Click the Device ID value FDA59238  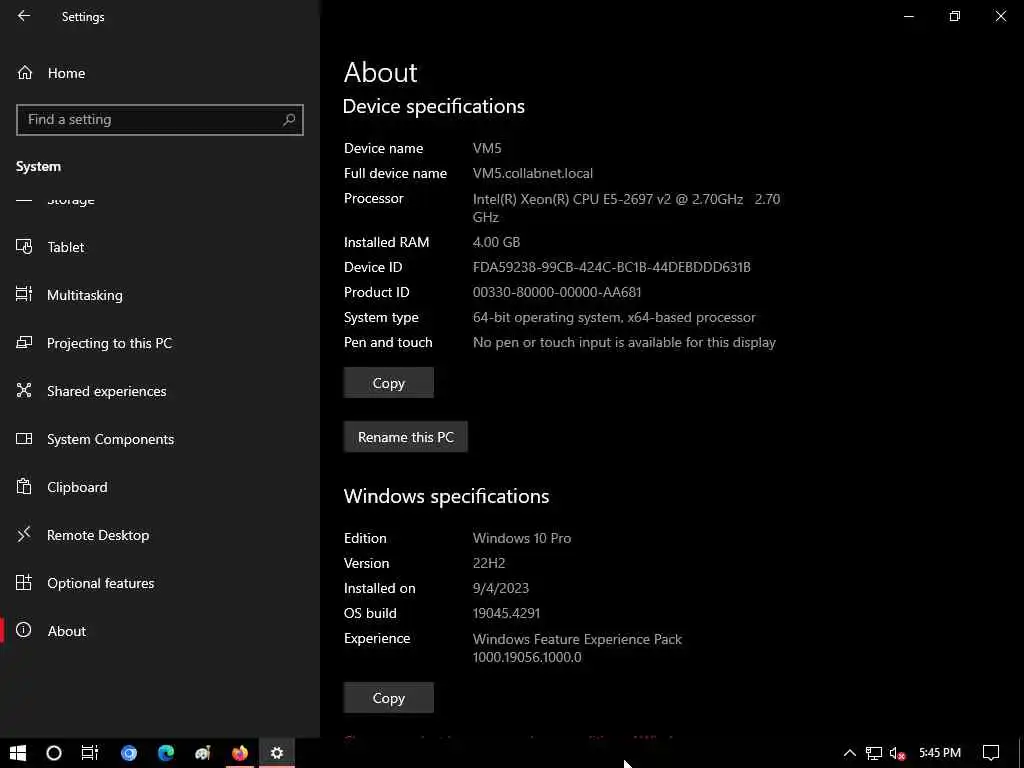612,267
